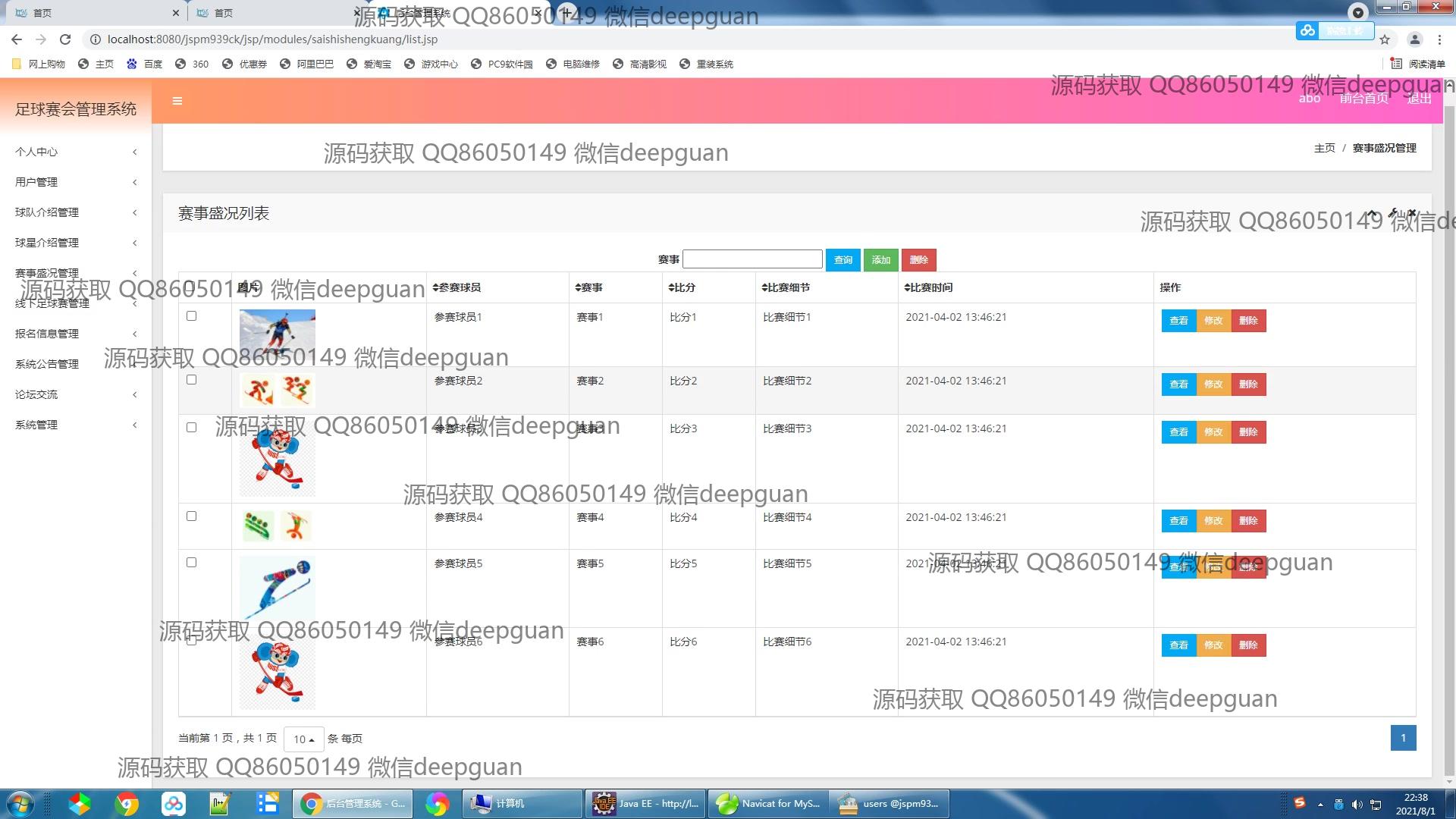
Task: Check the checkbox for 赛事1 row
Action: pyautogui.click(x=191, y=316)
